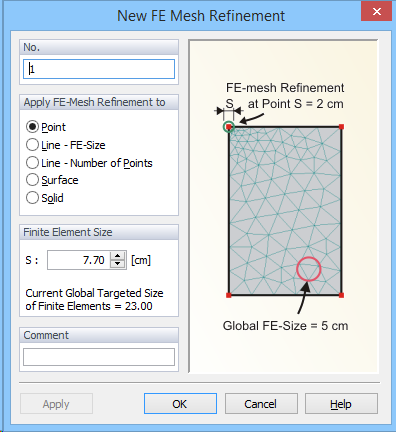
Task: Click the No. input field
Action: [99, 69]
